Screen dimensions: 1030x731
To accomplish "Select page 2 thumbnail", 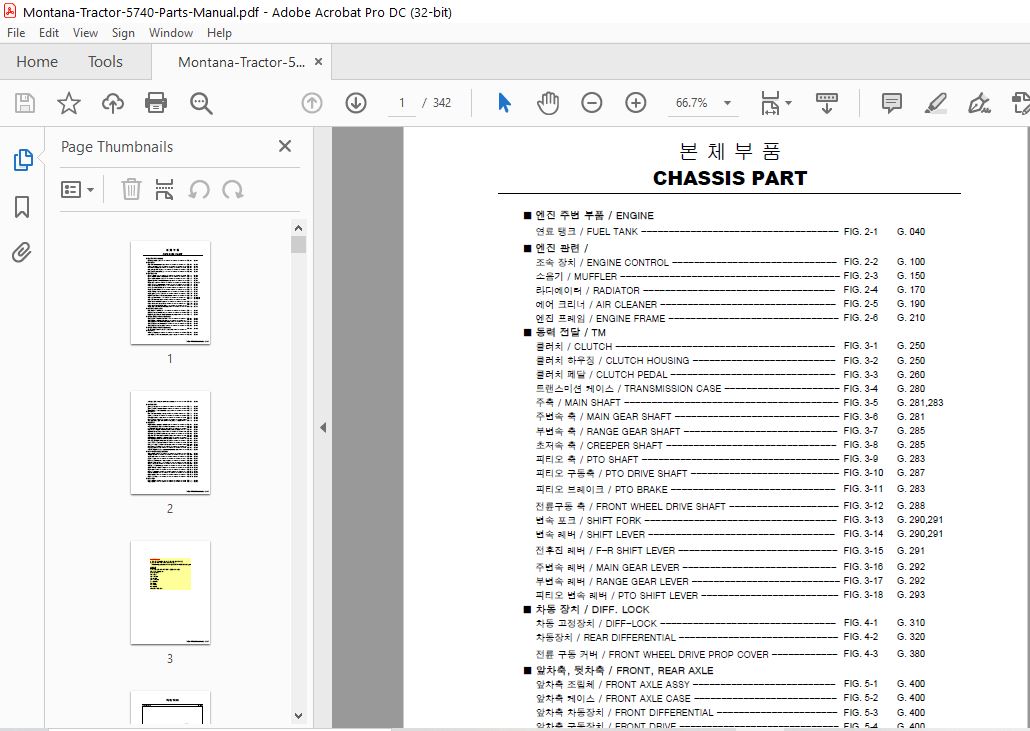I will pyautogui.click(x=170, y=443).
